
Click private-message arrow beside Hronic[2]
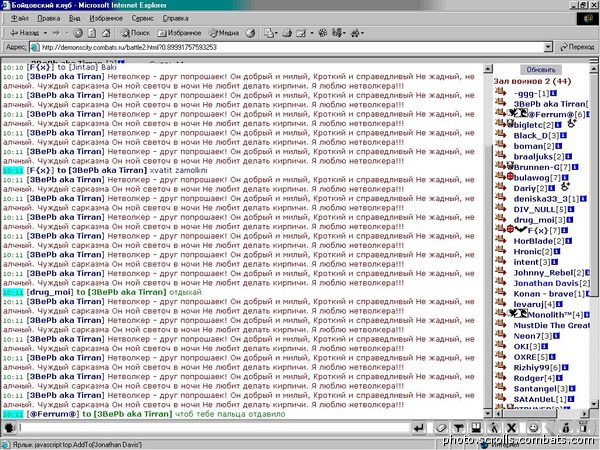pos(501,251)
